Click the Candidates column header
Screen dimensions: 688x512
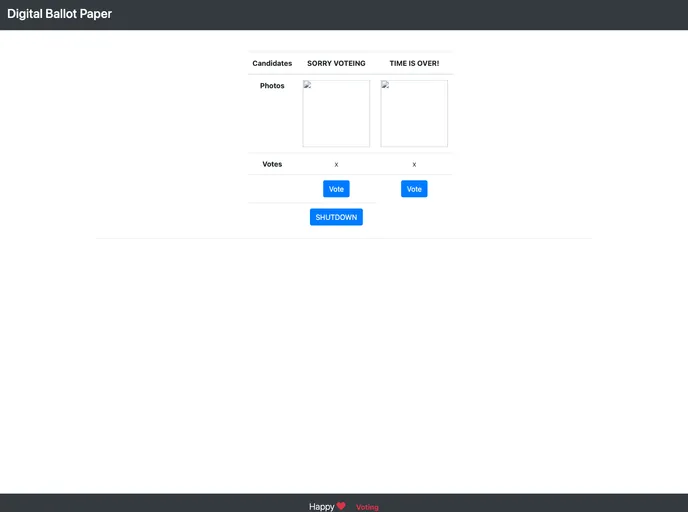click(x=272, y=63)
